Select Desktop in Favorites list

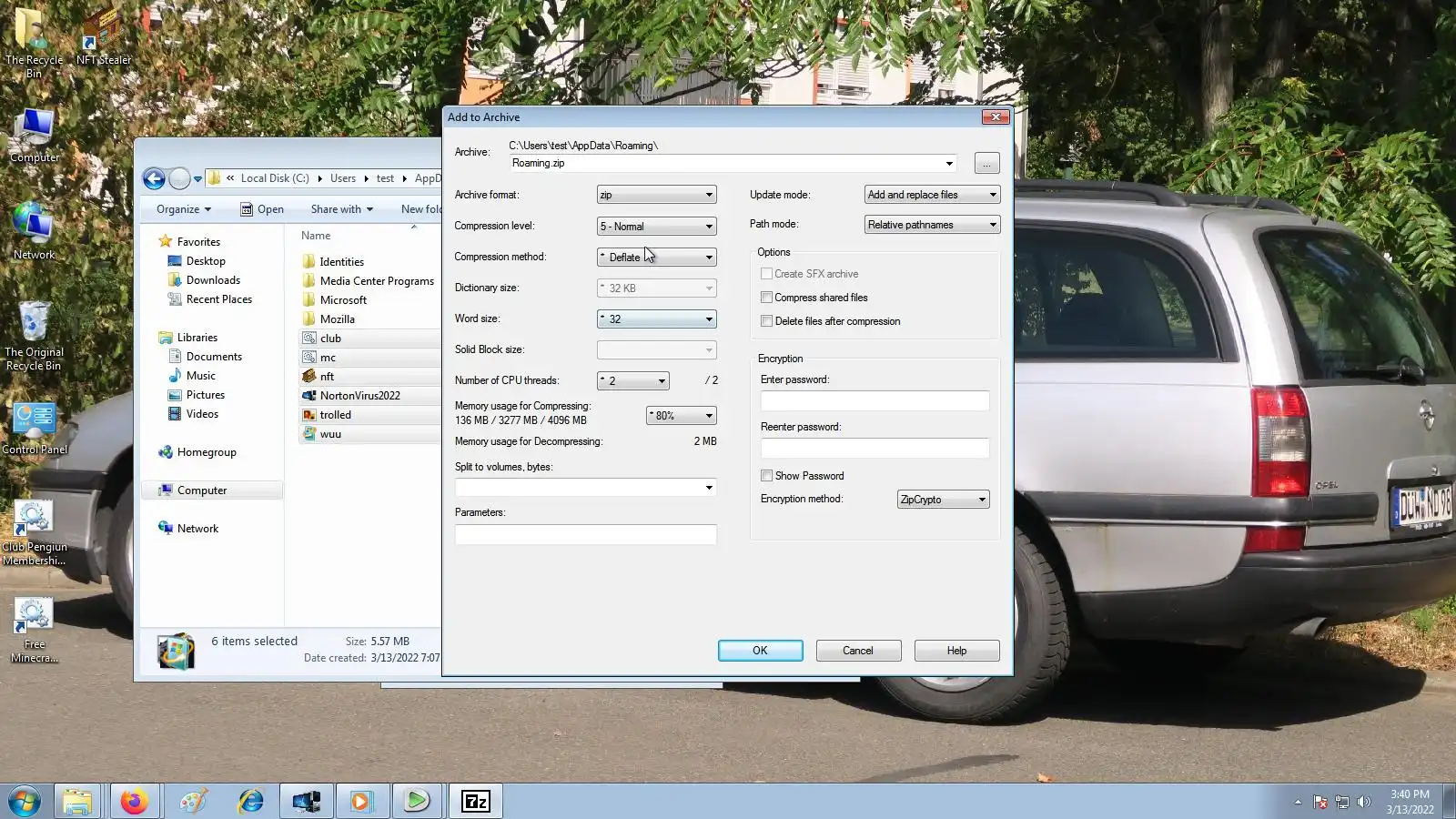click(x=206, y=261)
